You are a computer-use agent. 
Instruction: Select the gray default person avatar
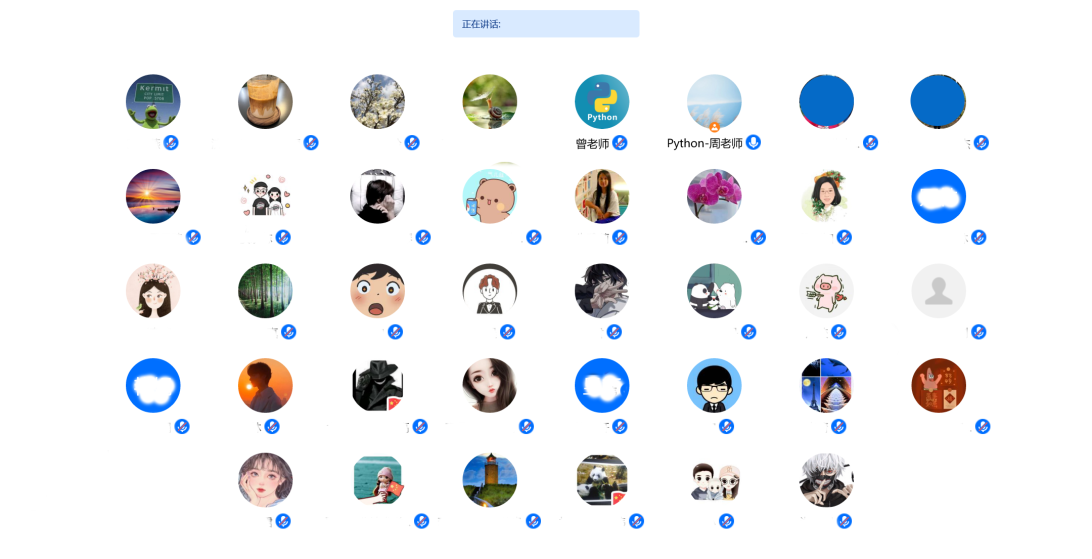click(938, 291)
